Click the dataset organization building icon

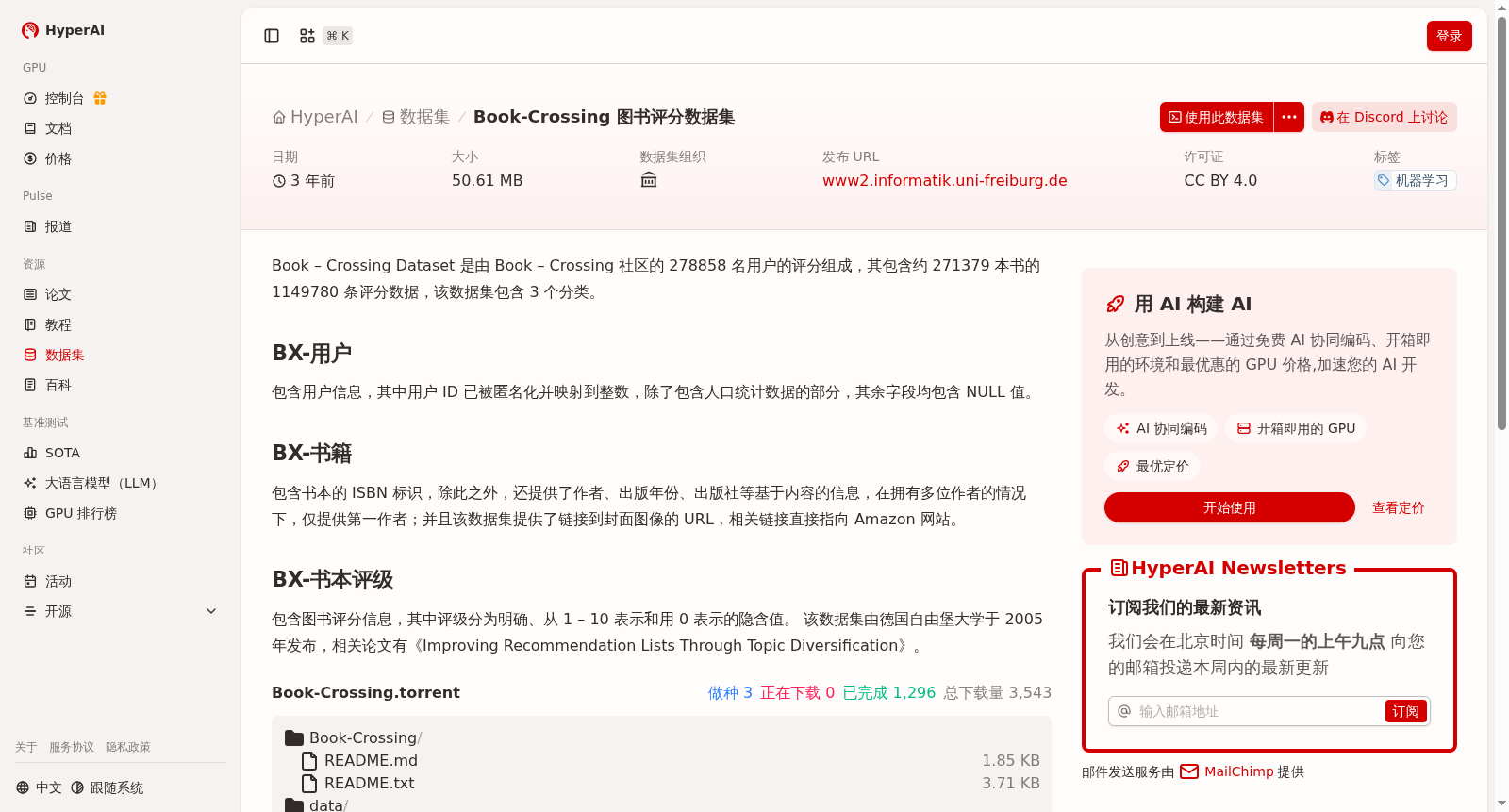[x=649, y=180]
